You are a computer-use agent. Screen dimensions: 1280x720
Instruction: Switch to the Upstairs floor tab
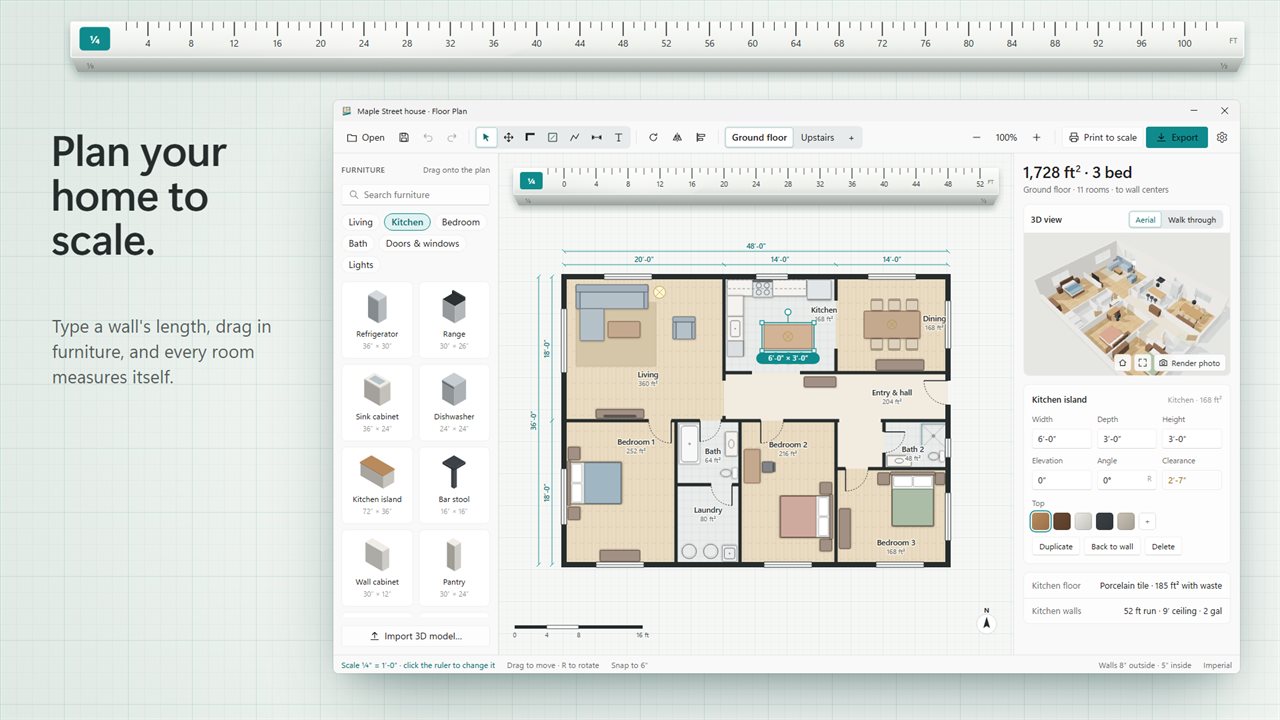pyautogui.click(x=817, y=138)
